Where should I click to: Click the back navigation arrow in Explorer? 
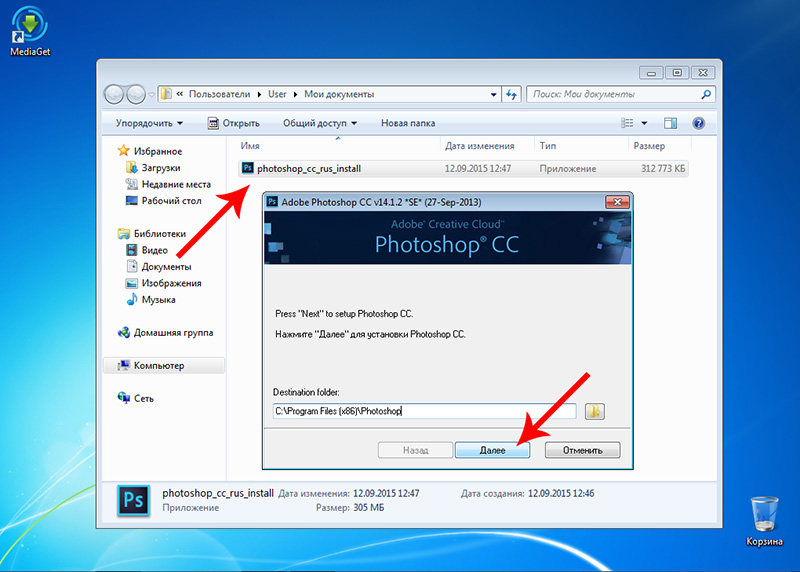pyautogui.click(x=116, y=94)
